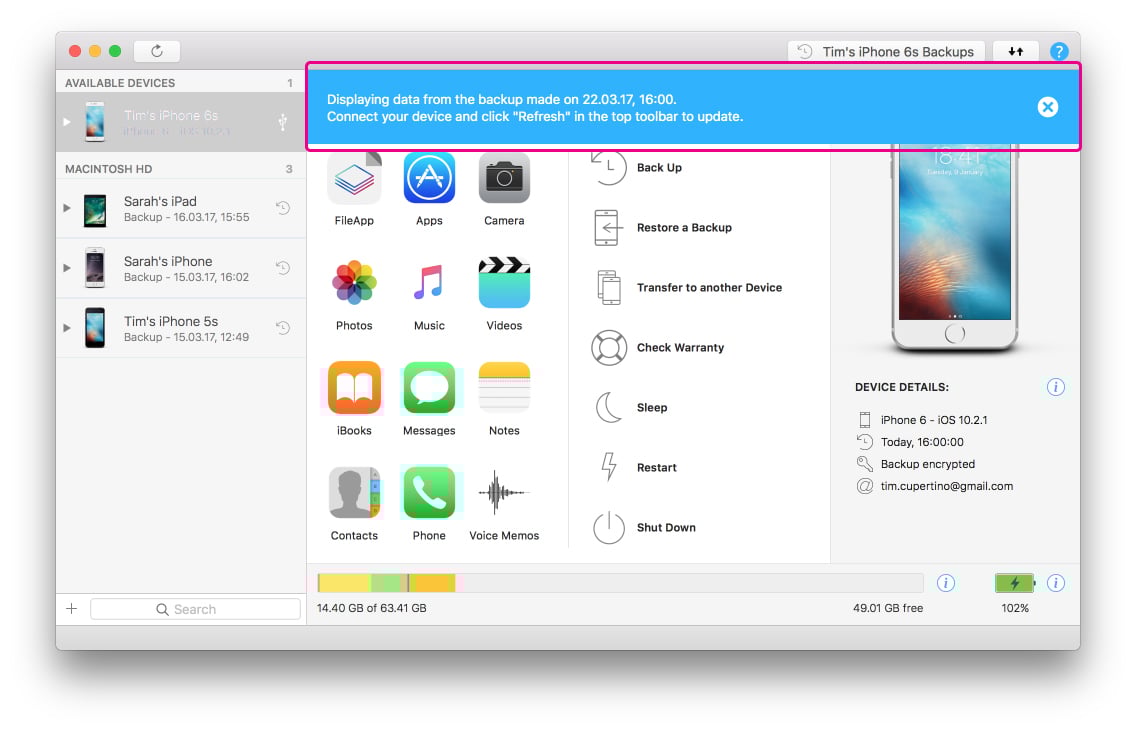Open Device Details info icon
Screen dimensions: 1136x730
click(x=1056, y=387)
